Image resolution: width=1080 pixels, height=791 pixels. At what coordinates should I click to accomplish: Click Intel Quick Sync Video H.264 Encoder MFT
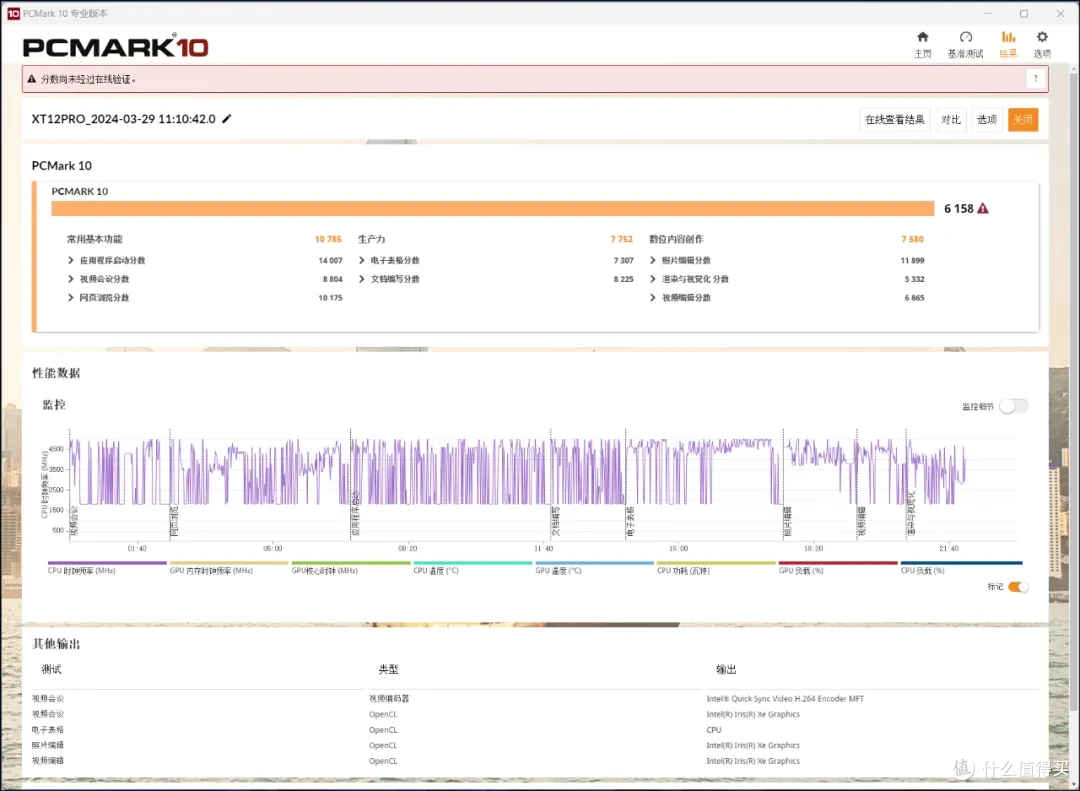(785, 699)
